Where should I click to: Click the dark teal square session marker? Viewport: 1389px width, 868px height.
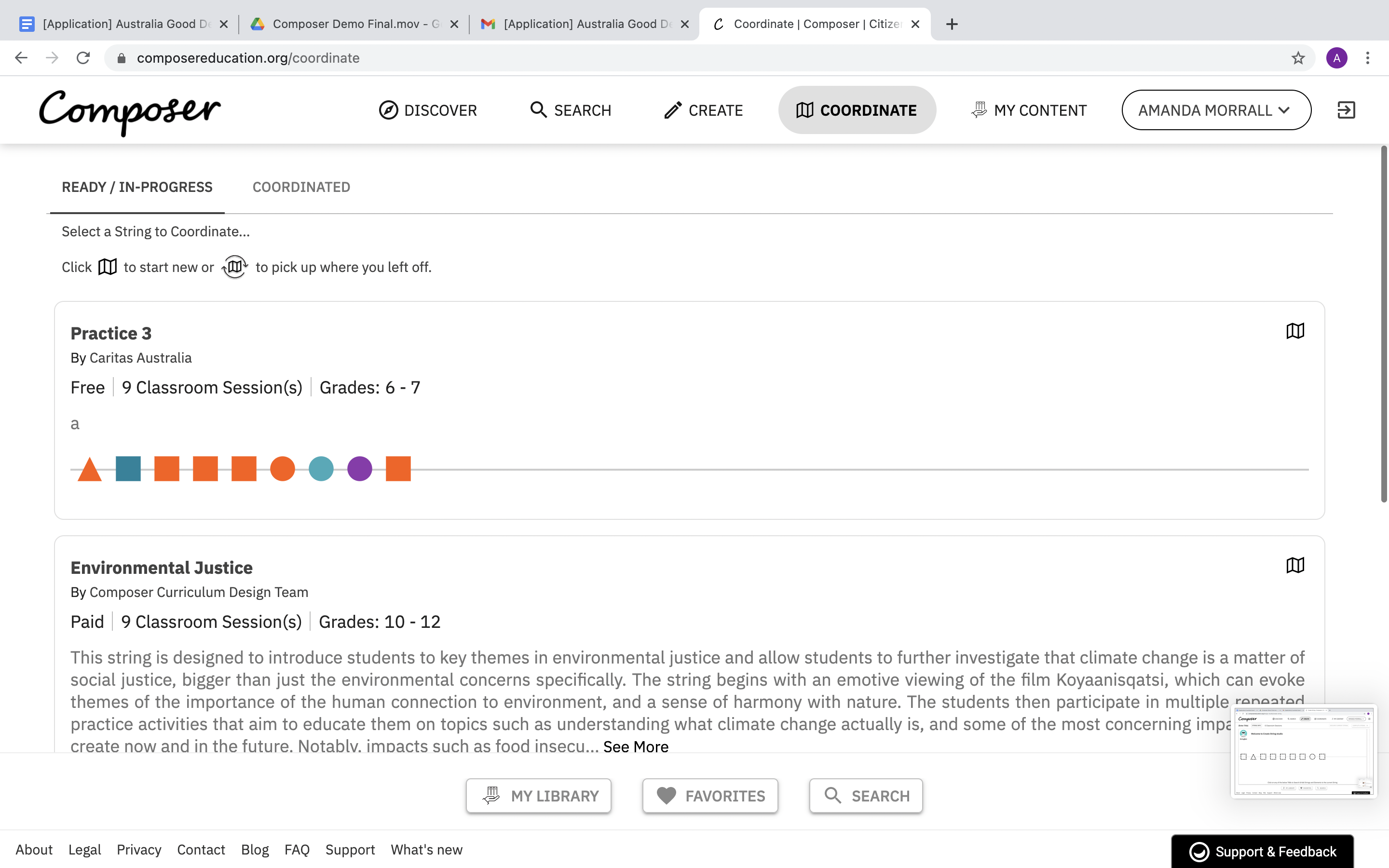tap(128, 468)
